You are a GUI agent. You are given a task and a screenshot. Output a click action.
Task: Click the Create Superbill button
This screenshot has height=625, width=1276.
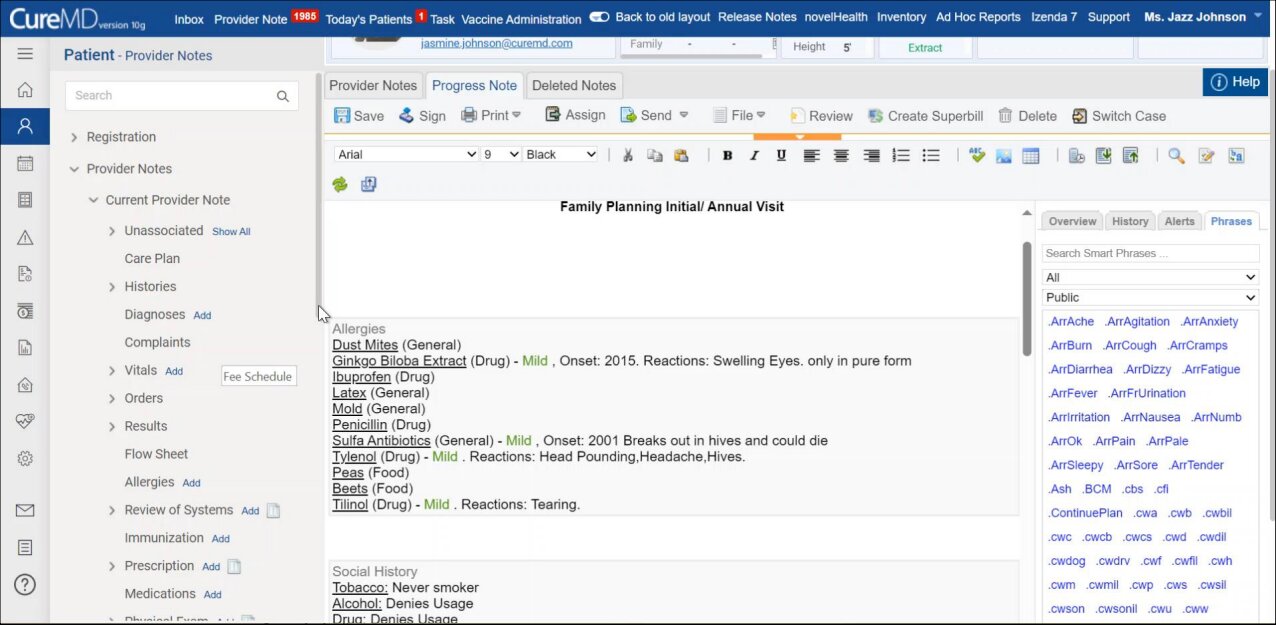[x=925, y=116]
